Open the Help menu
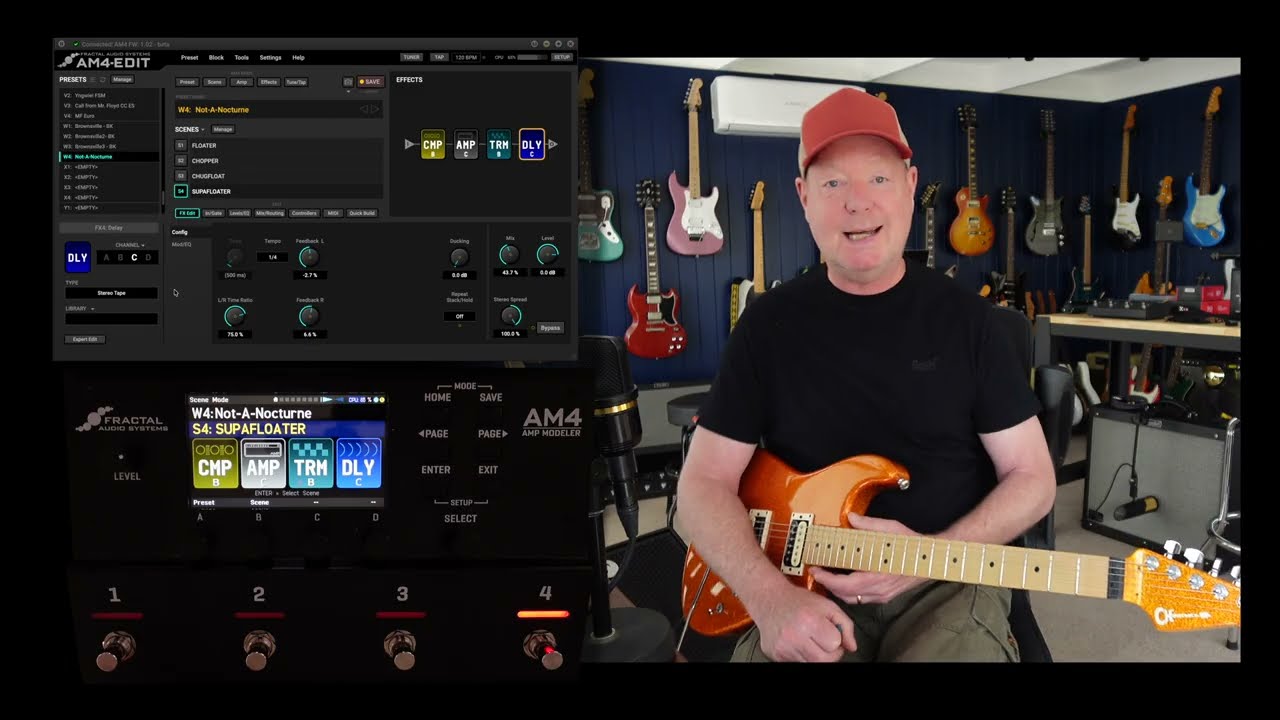Screen dimensions: 1280x720 point(298,57)
